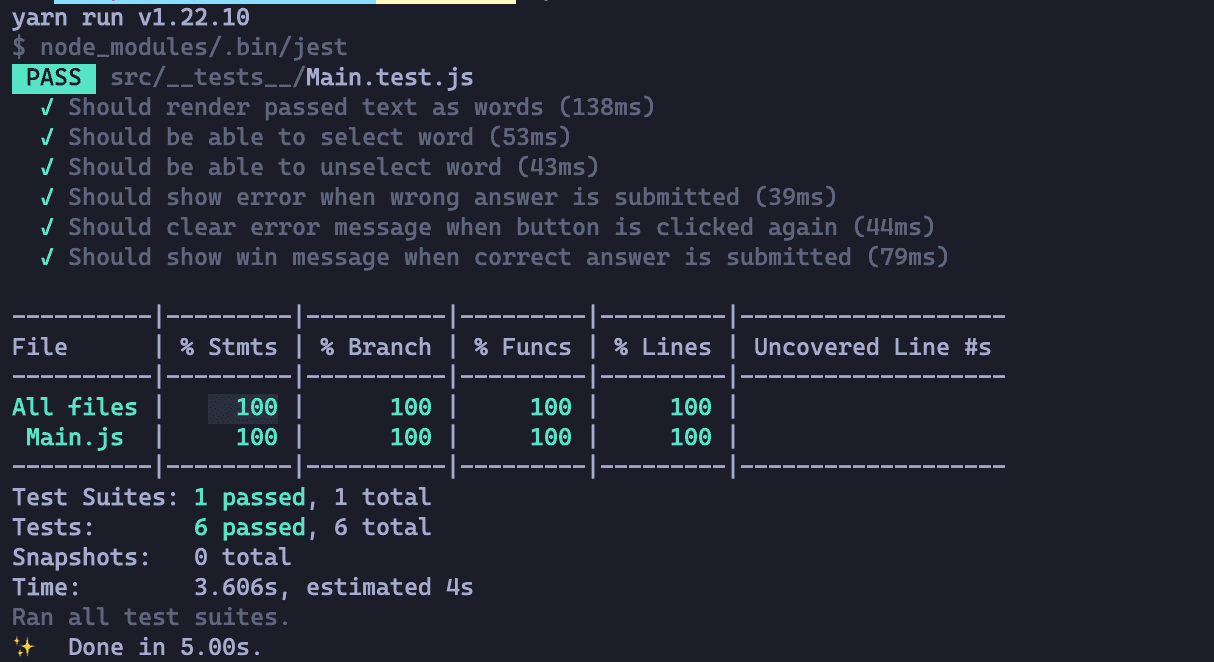Click the '1 passed' test suites count

pyautogui.click(x=250, y=497)
